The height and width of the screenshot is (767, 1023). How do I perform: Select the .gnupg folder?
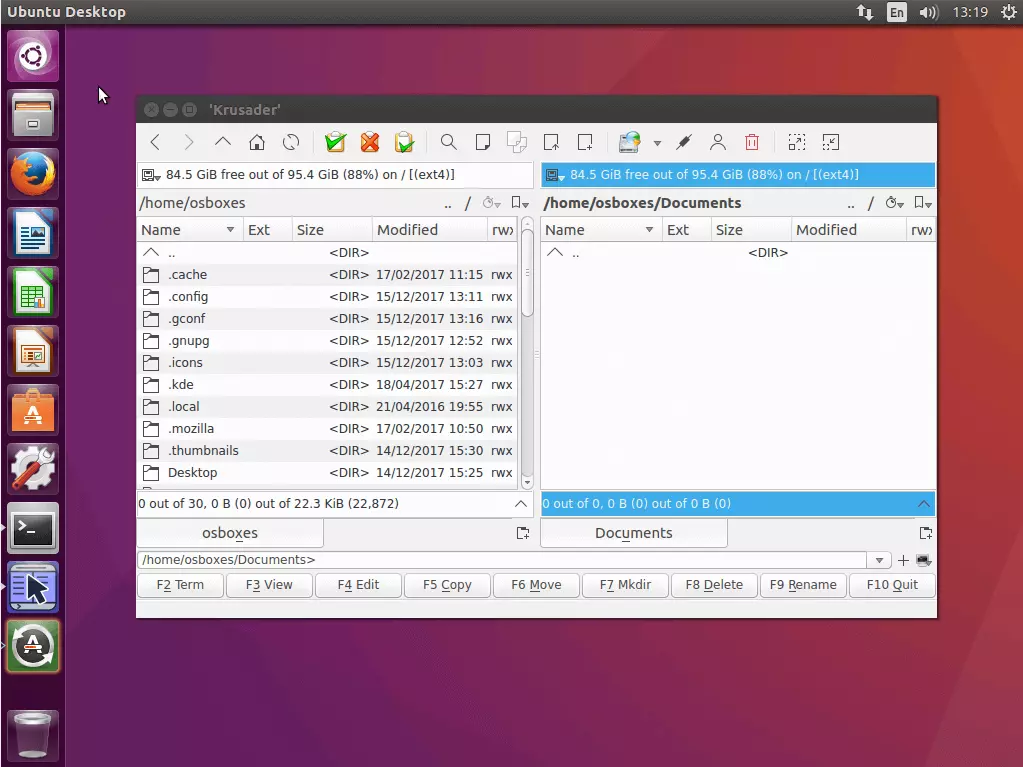pyautogui.click(x=328, y=340)
